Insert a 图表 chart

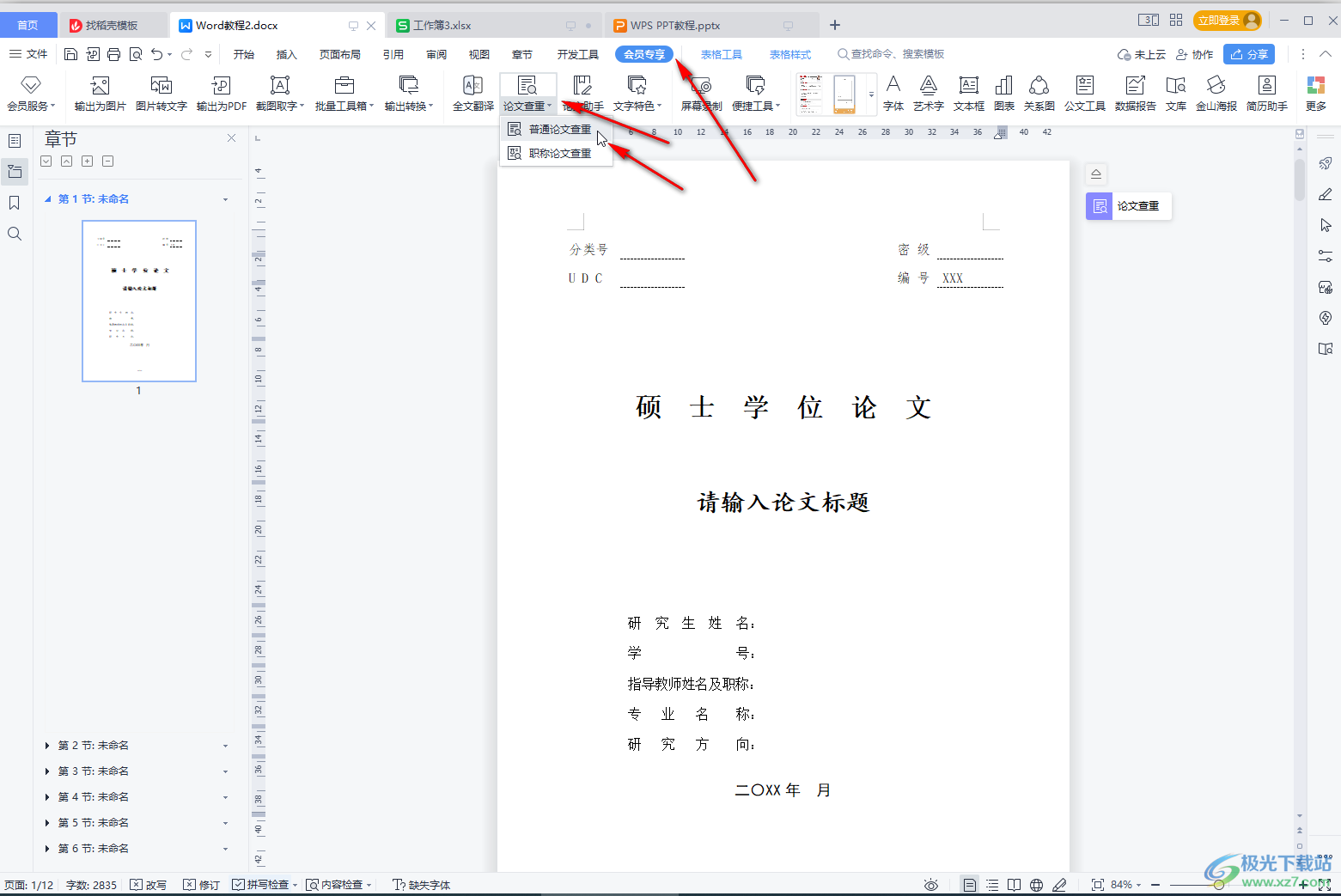coord(1004,94)
